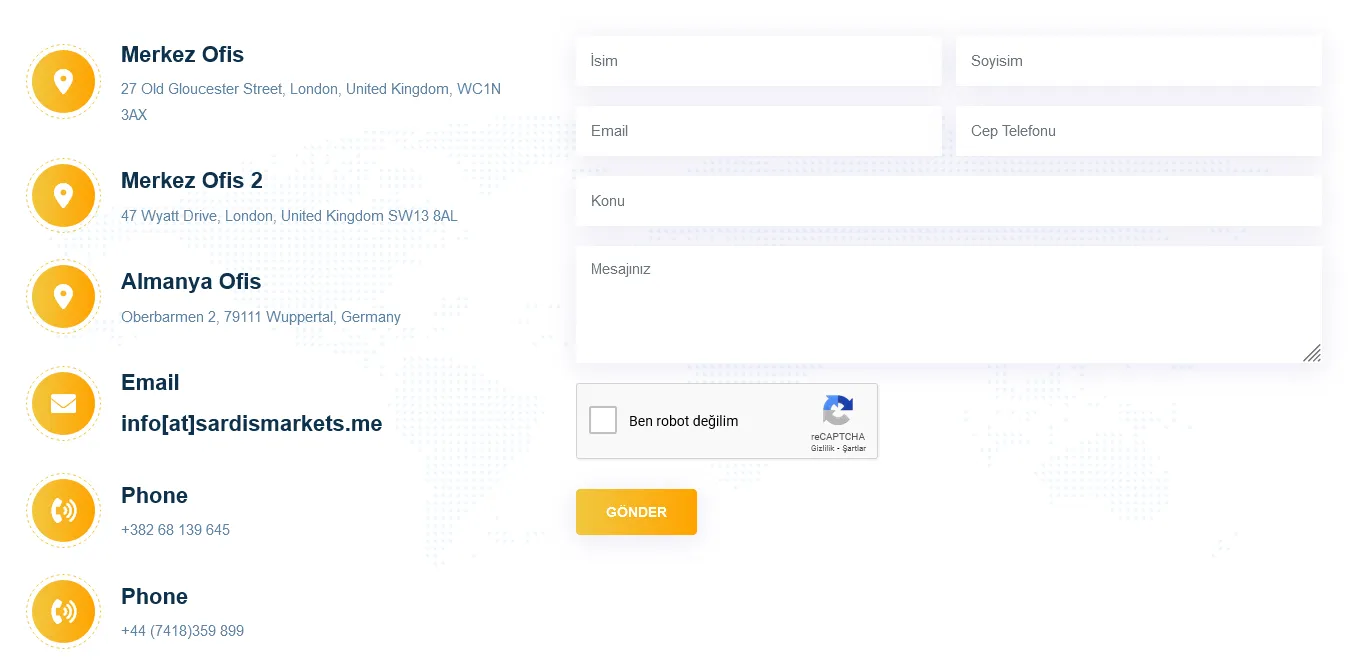The width and height of the screenshot is (1352, 668).
Task: Focus the Soyisim input field
Action: tap(1139, 61)
